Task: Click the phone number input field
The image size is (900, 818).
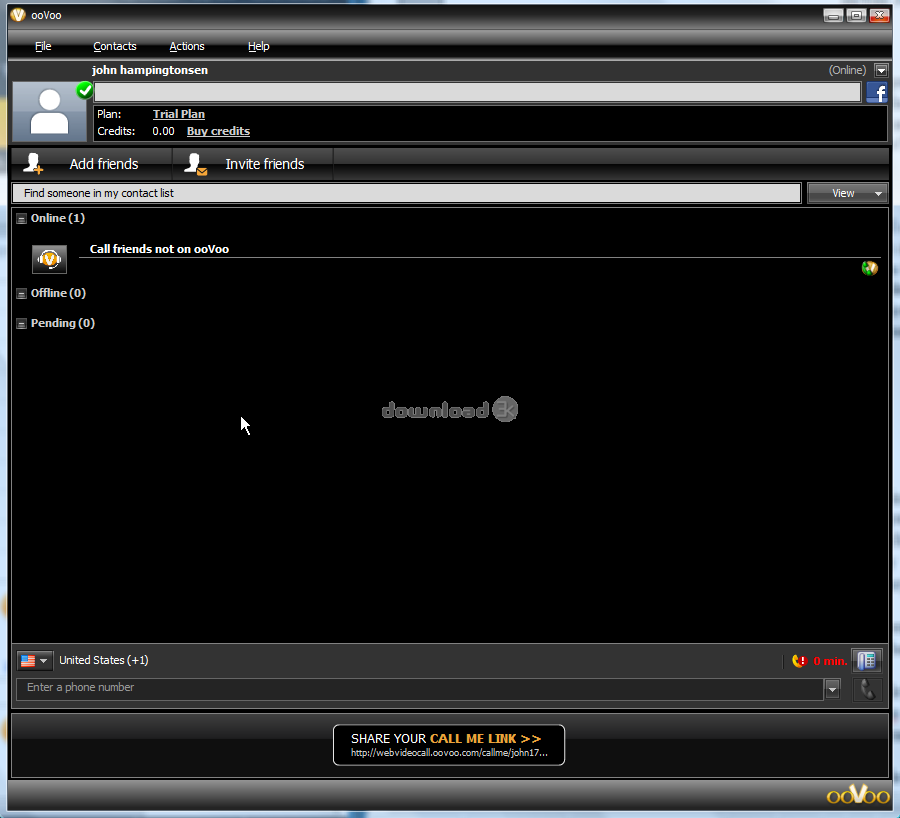Action: (x=420, y=688)
